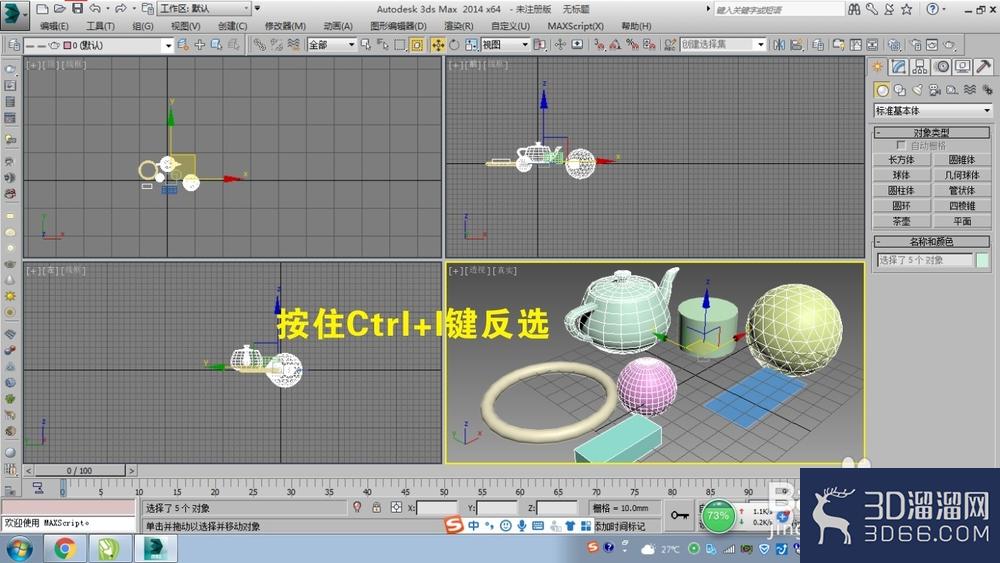Click the 平面 plane button
The image size is (1000, 563).
pyautogui.click(x=962, y=221)
